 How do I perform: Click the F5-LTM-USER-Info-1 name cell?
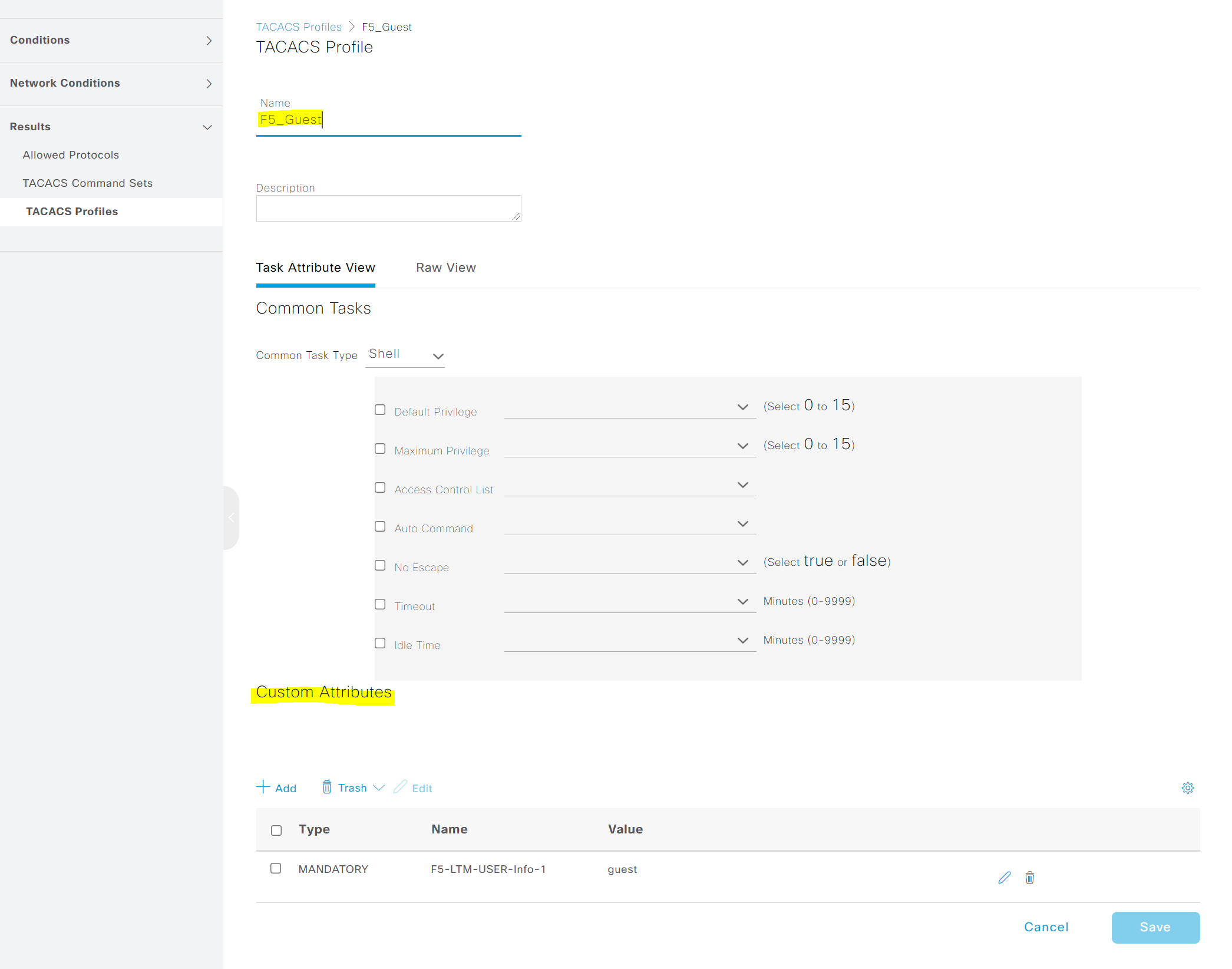click(x=488, y=869)
